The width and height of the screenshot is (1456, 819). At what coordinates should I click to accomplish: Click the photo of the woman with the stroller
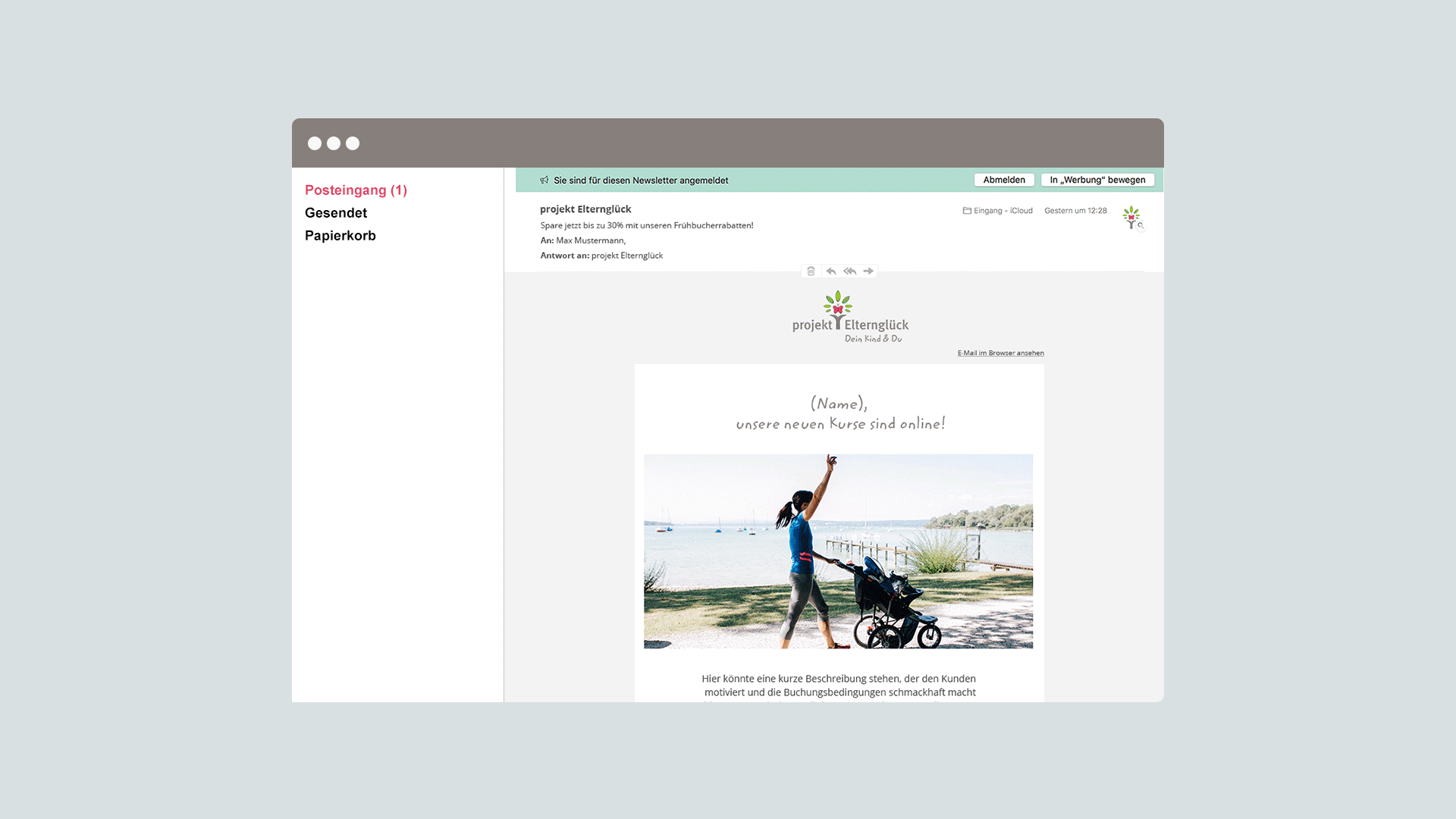pyautogui.click(x=838, y=551)
